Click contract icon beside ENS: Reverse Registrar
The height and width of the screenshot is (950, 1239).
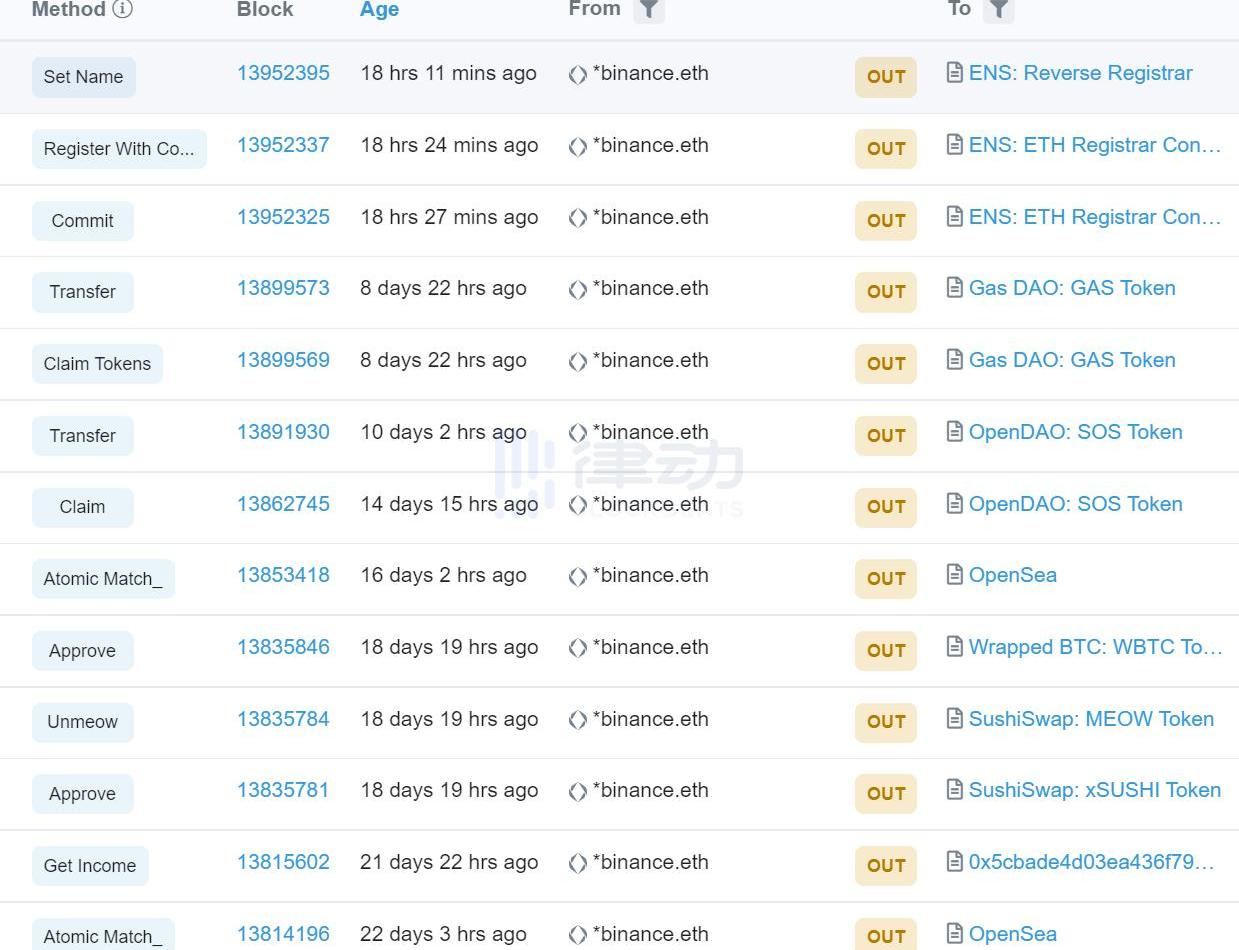click(955, 73)
